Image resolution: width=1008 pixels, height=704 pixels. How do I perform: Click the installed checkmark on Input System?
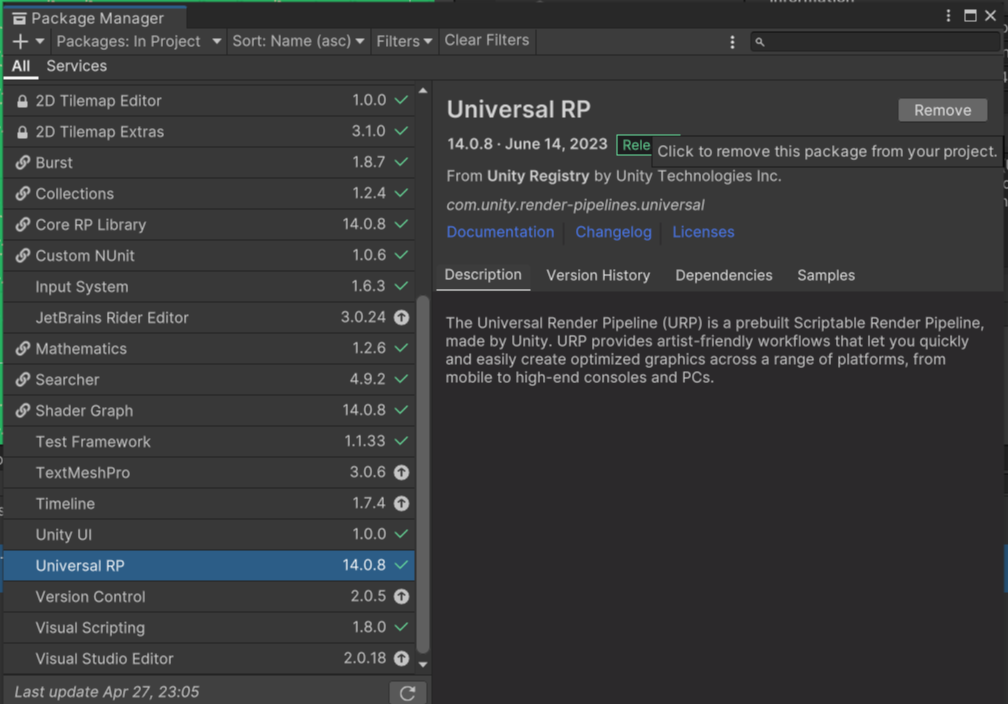pyautogui.click(x=401, y=286)
